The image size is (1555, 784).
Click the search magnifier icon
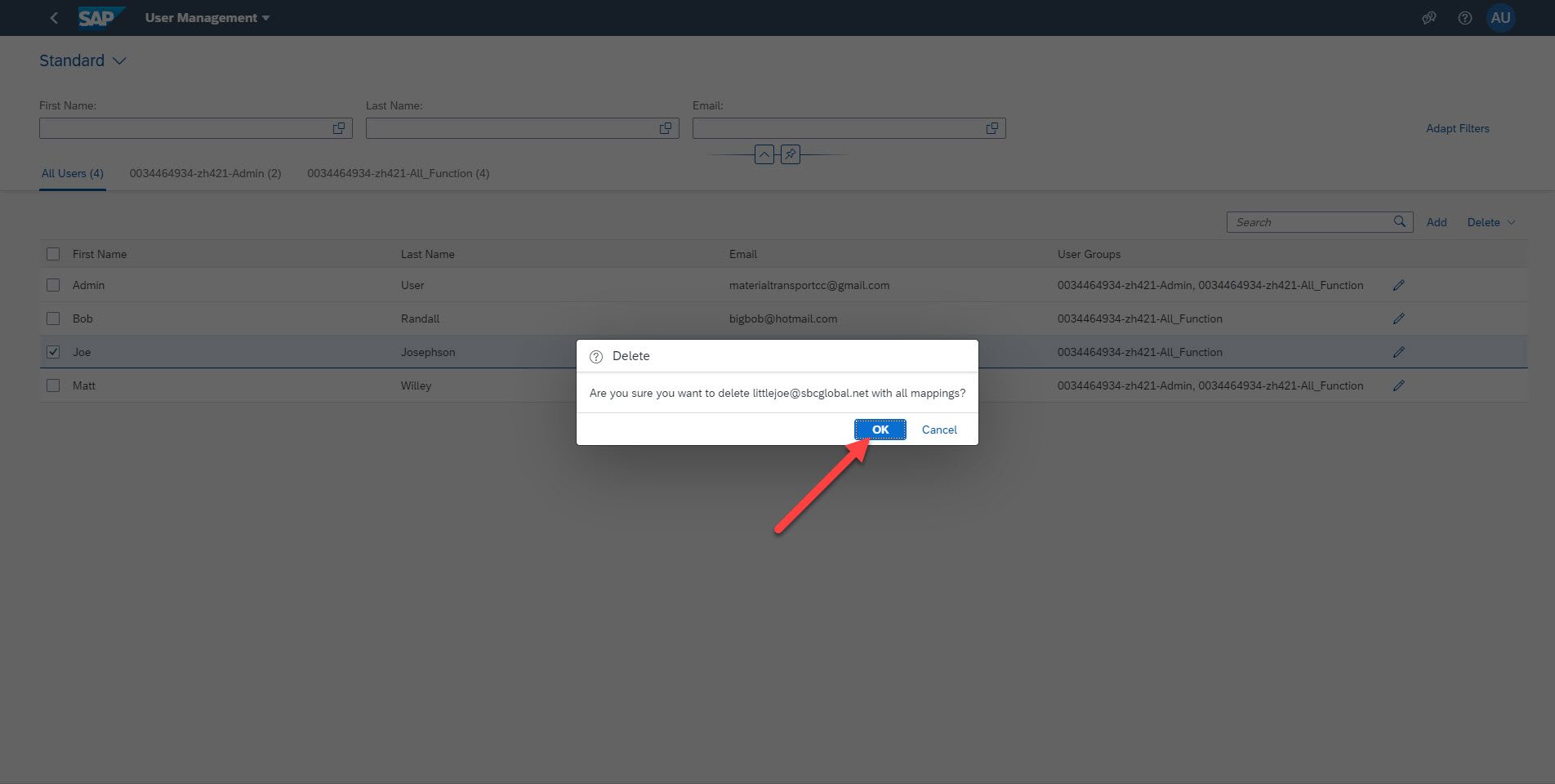tap(1400, 221)
